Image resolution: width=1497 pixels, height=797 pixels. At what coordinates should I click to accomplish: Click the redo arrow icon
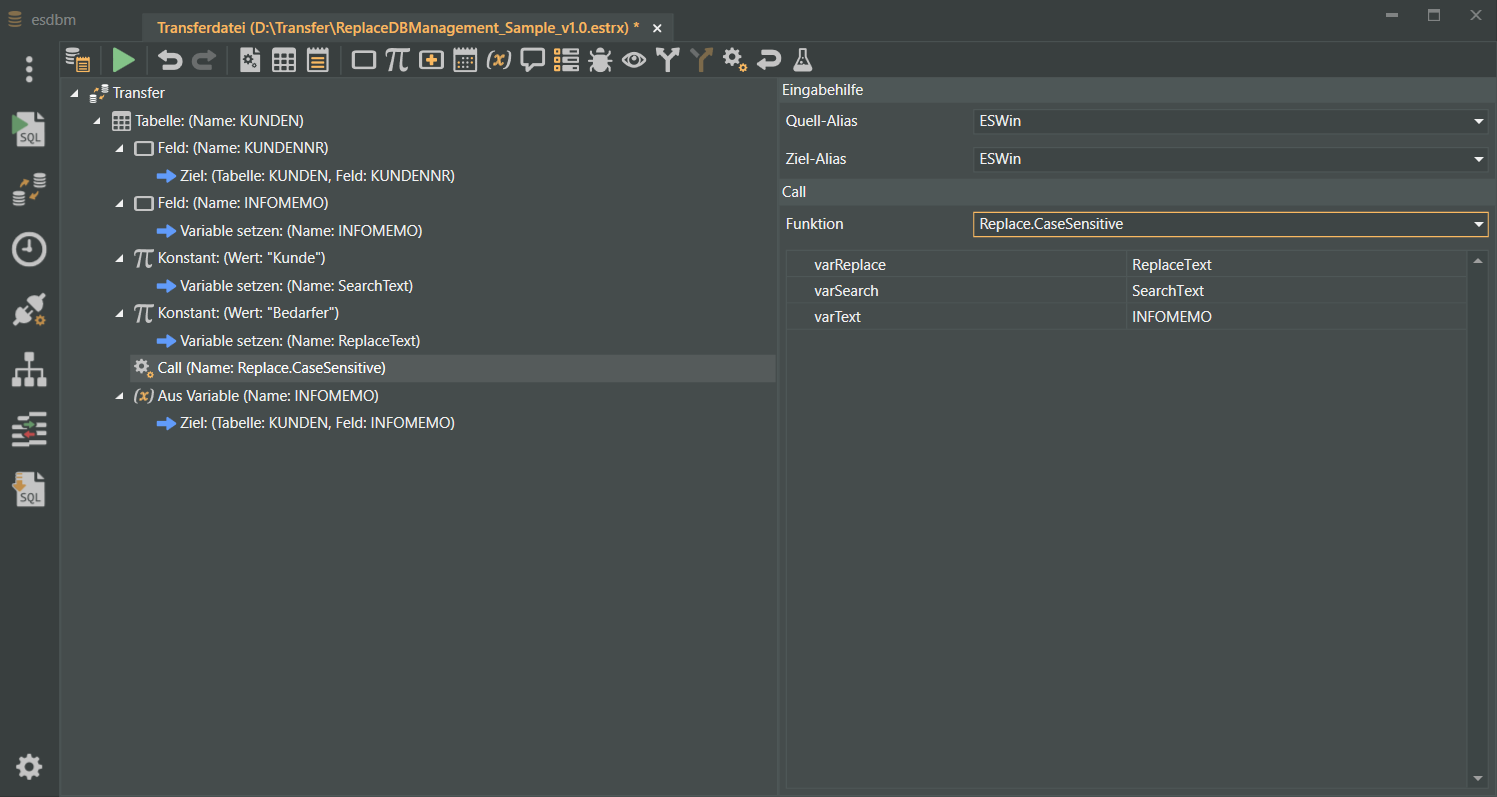pos(203,60)
